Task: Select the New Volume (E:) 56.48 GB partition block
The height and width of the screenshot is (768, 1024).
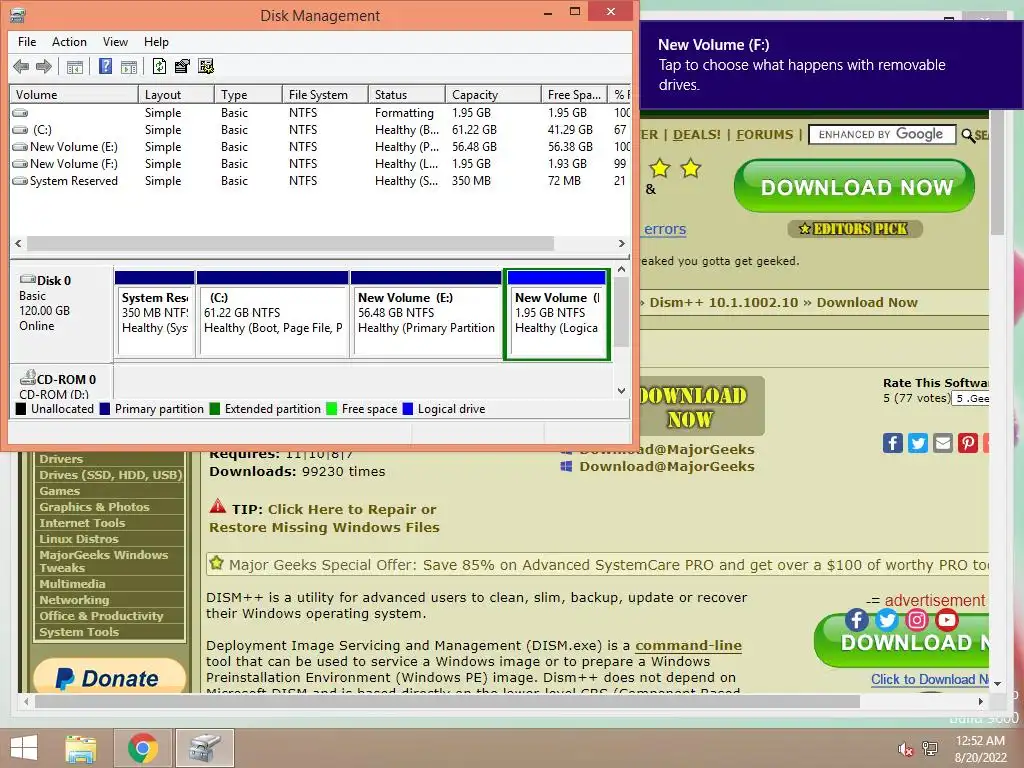Action: 426,313
